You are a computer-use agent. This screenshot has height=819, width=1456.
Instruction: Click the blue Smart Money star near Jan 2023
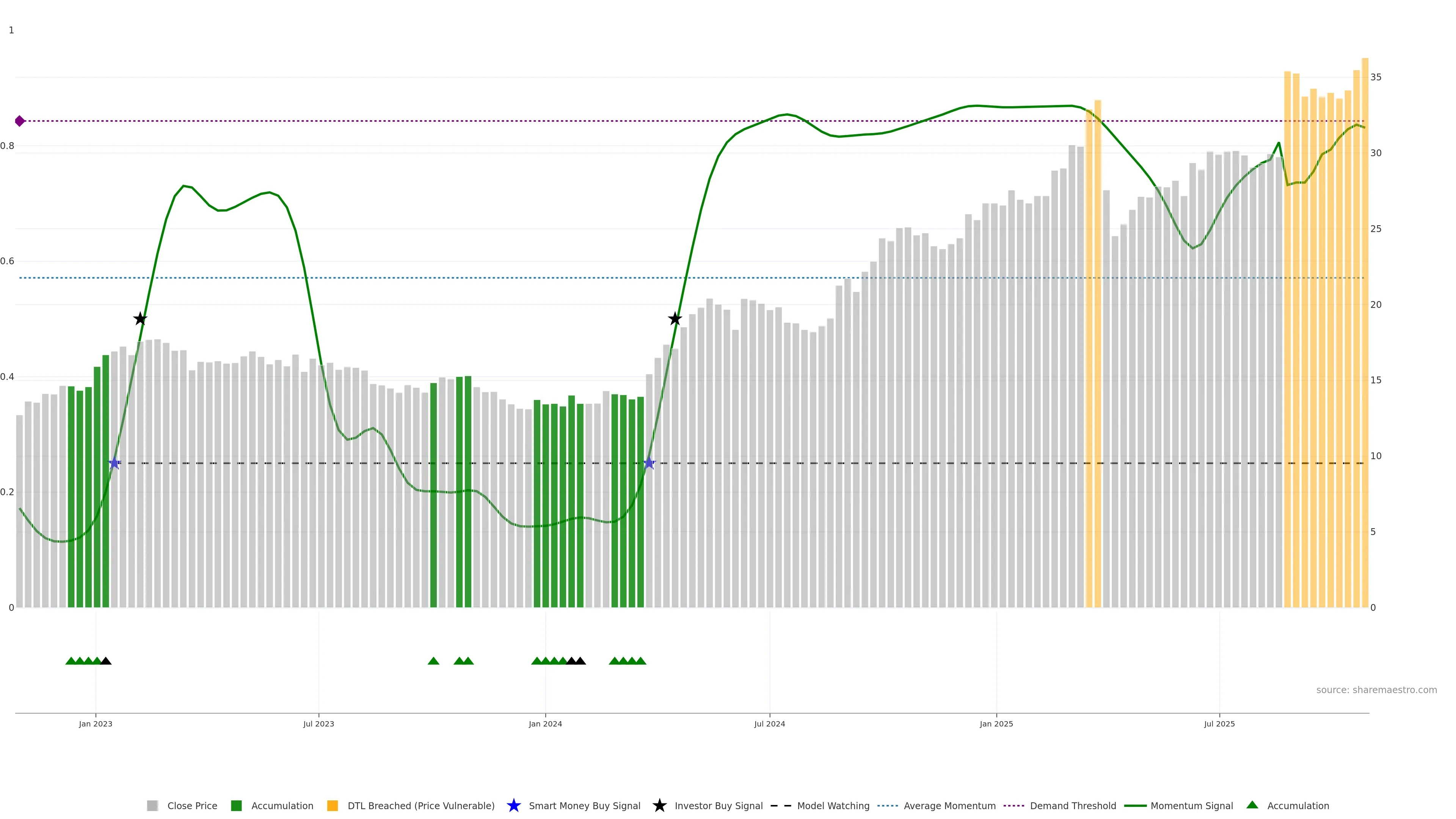[x=115, y=463]
